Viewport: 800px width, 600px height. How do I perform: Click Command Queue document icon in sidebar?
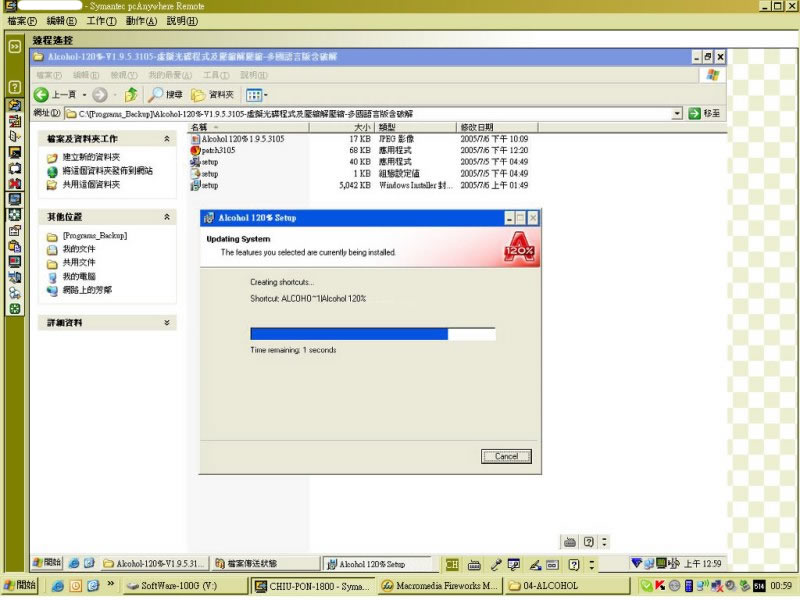[14, 136]
